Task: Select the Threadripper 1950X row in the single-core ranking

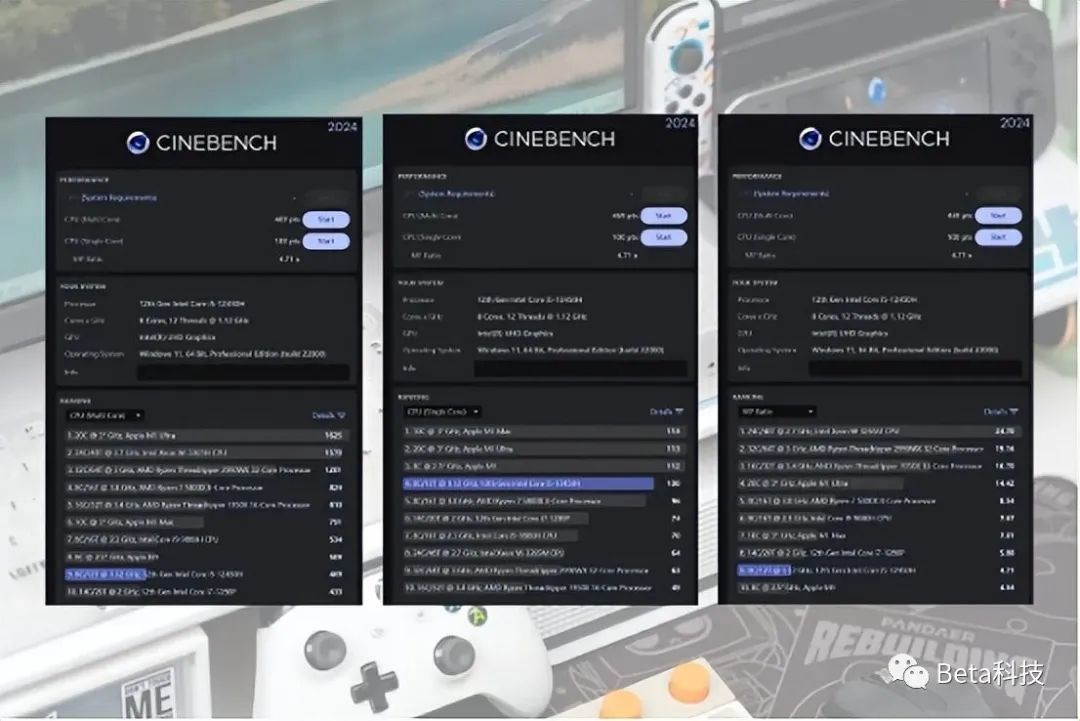Action: tap(543, 588)
